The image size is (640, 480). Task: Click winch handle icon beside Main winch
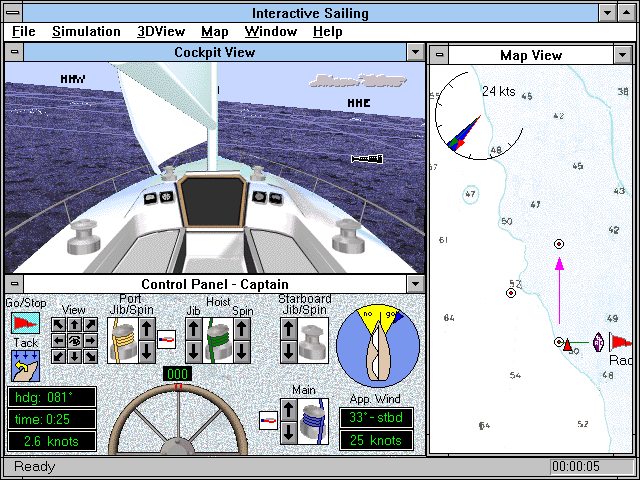point(269,420)
